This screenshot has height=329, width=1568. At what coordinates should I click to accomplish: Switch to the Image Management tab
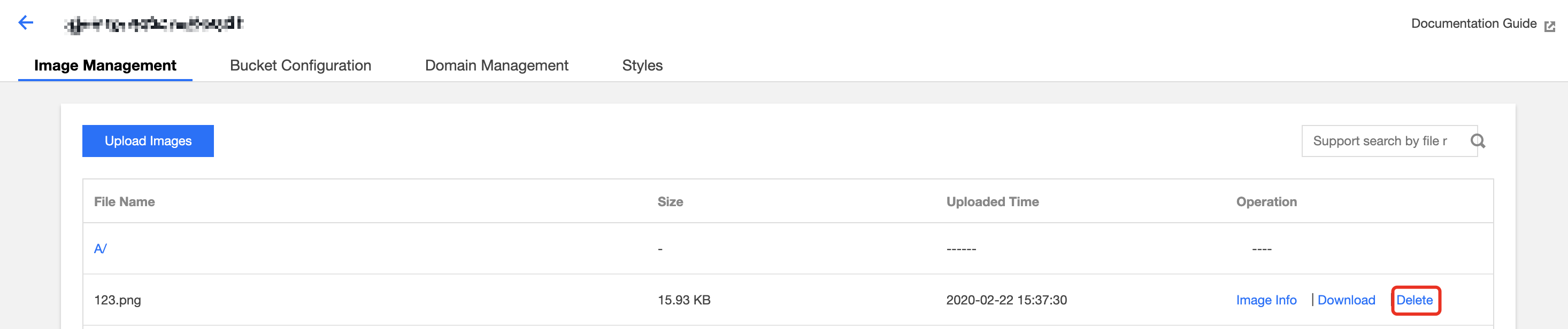[105, 66]
